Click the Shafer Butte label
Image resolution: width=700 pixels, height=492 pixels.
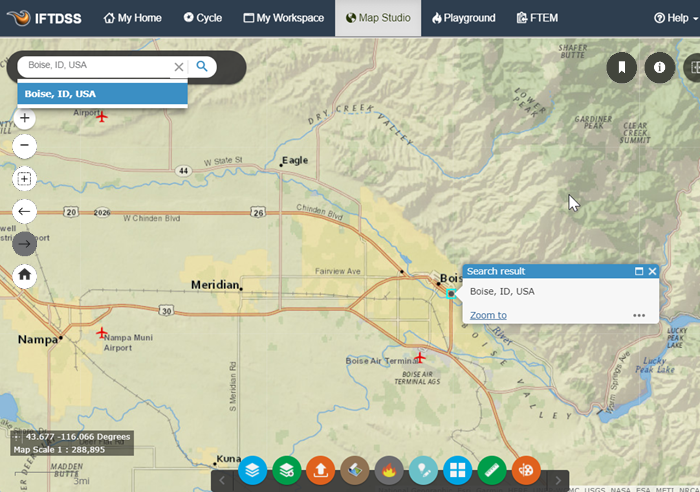tap(573, 51)
